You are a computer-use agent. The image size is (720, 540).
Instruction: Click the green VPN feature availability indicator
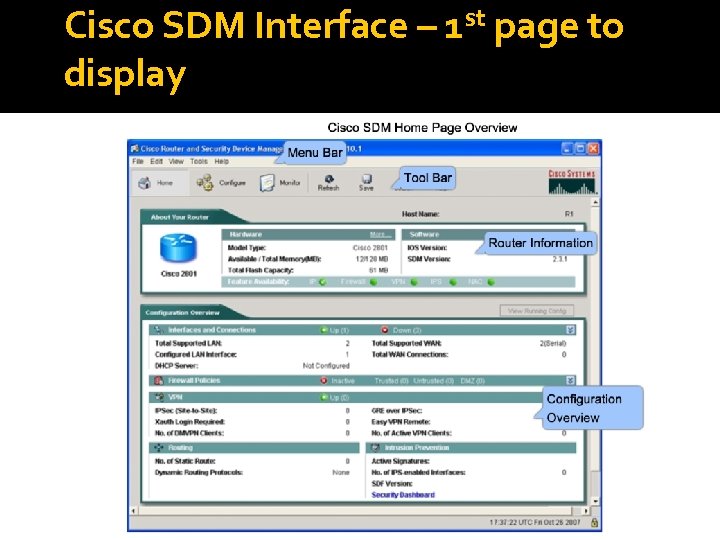[x=414, y=282]
